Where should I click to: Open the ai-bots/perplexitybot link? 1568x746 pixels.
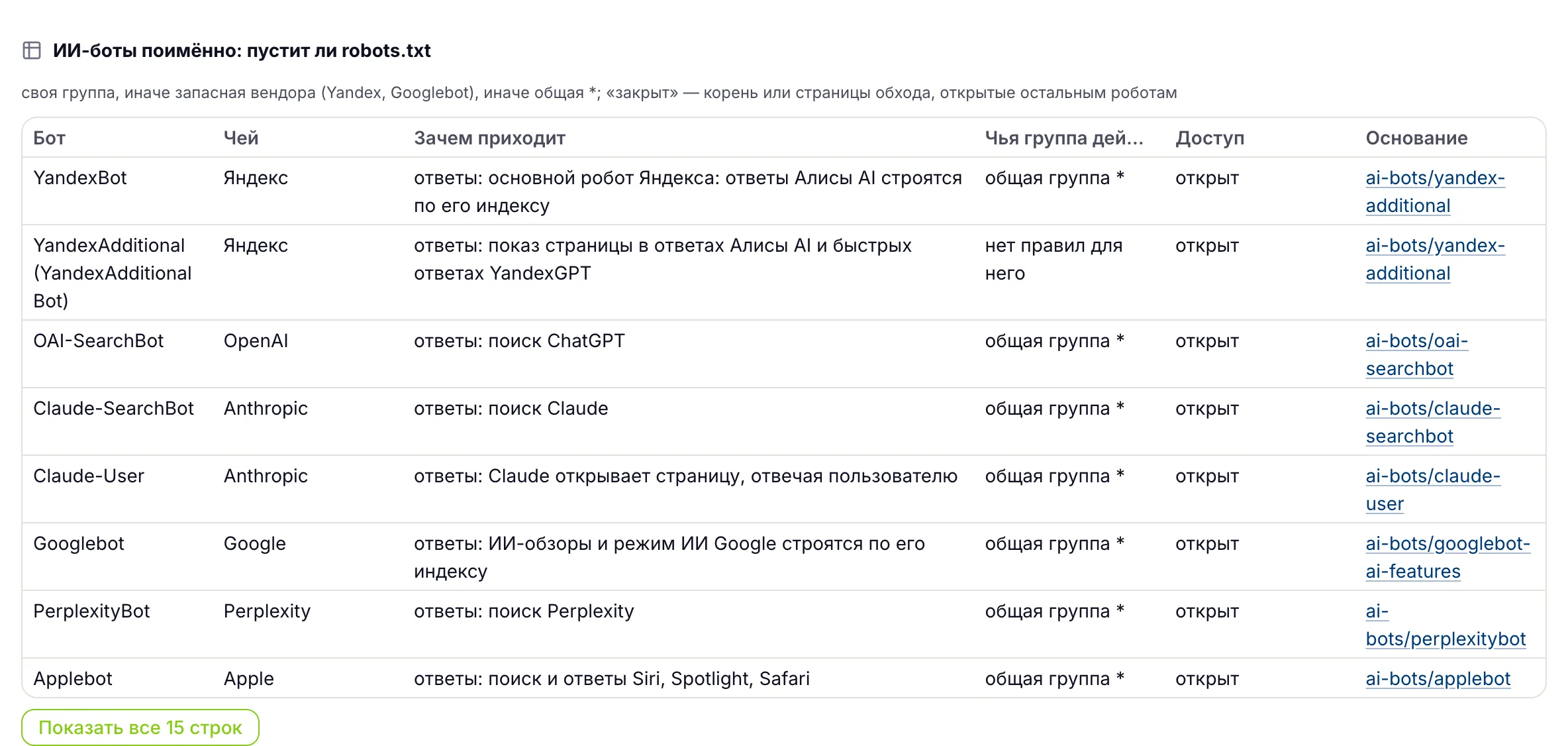click(x=1445, y=625)
